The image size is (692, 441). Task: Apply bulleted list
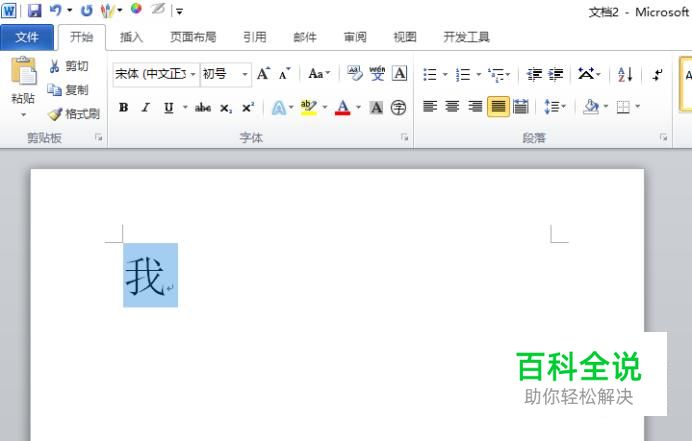coord(430,74)
